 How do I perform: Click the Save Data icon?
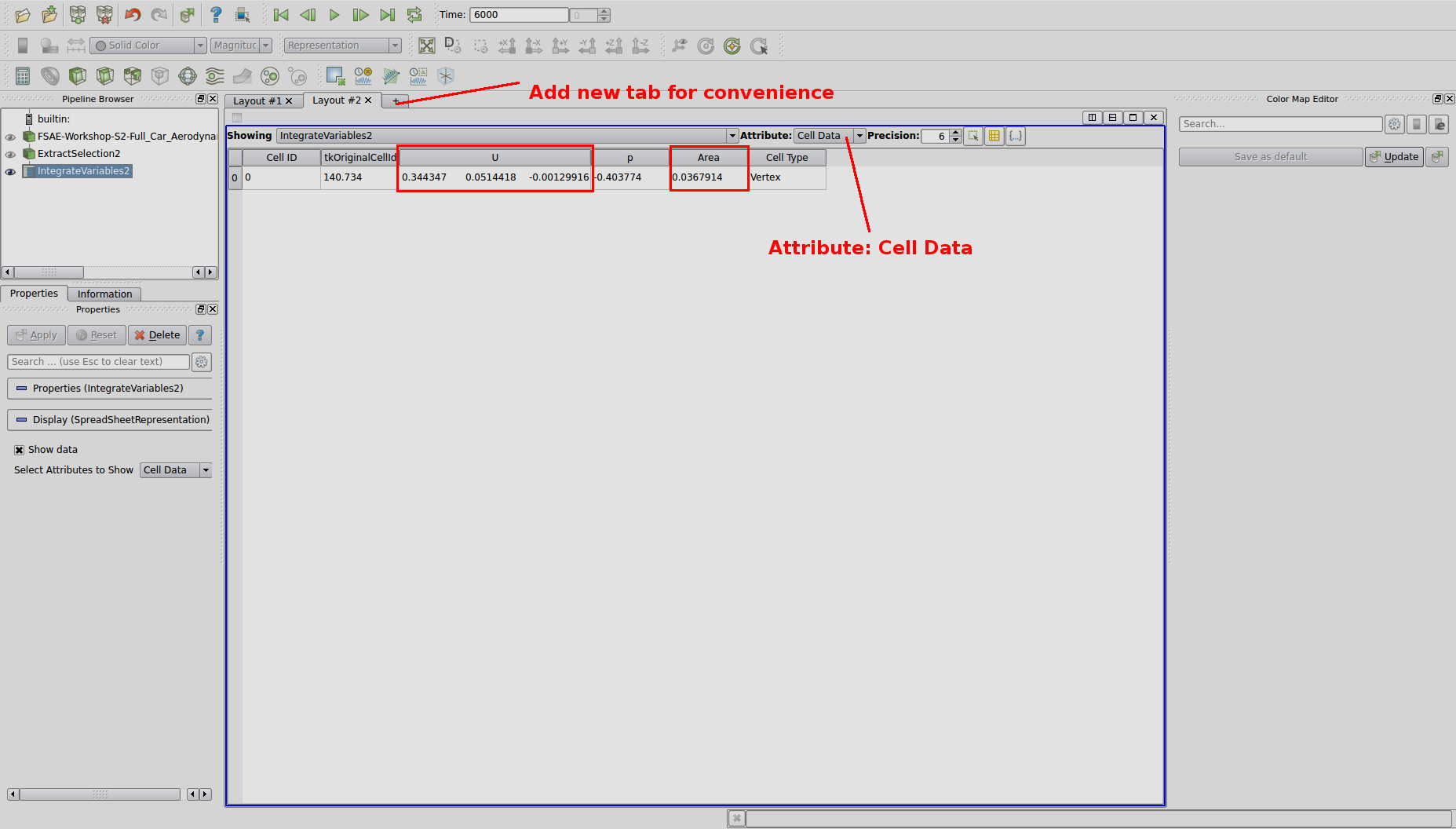49,15
